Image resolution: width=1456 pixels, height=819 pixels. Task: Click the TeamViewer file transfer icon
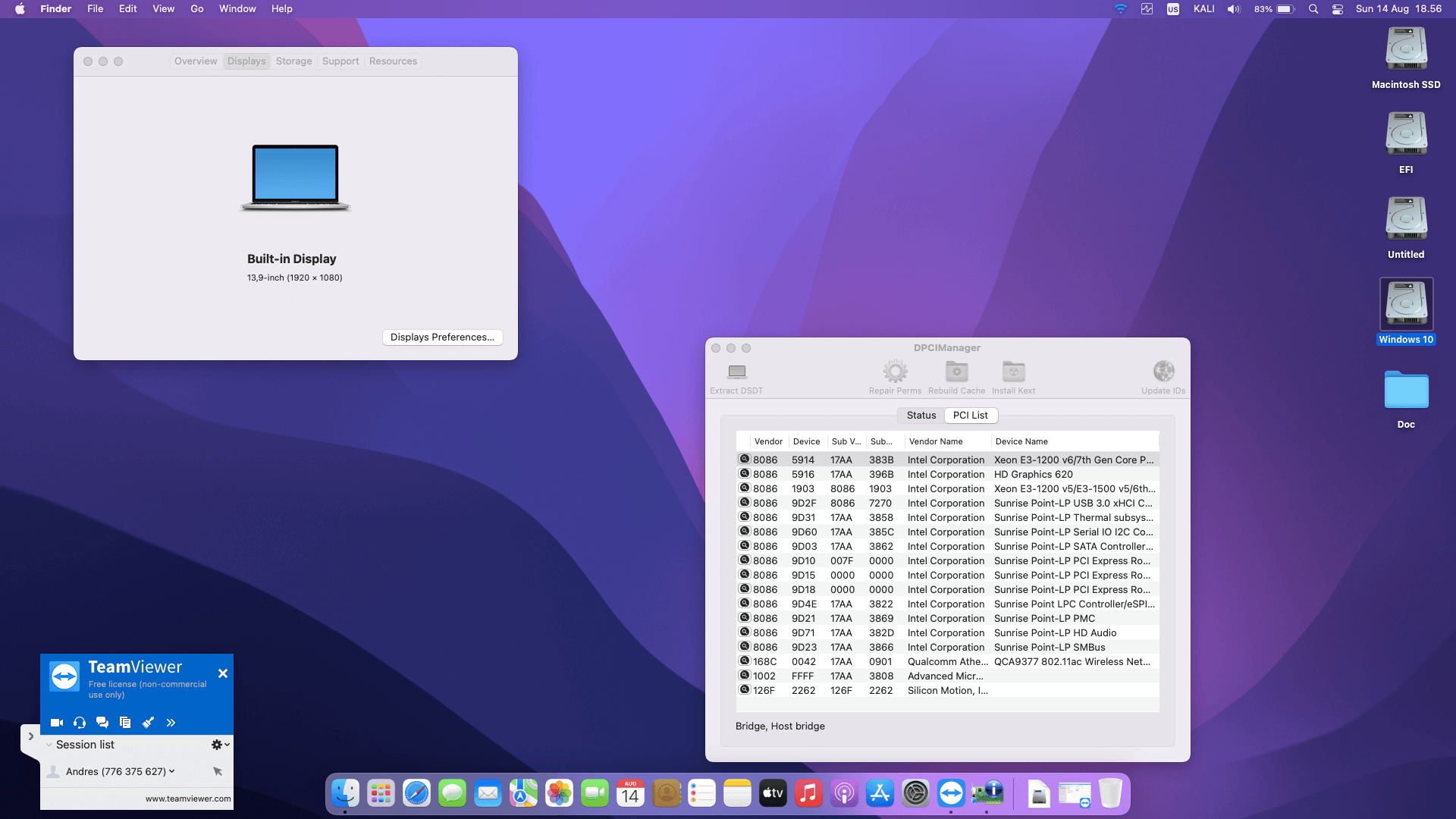pyautogui.click(x=125, y=723)
